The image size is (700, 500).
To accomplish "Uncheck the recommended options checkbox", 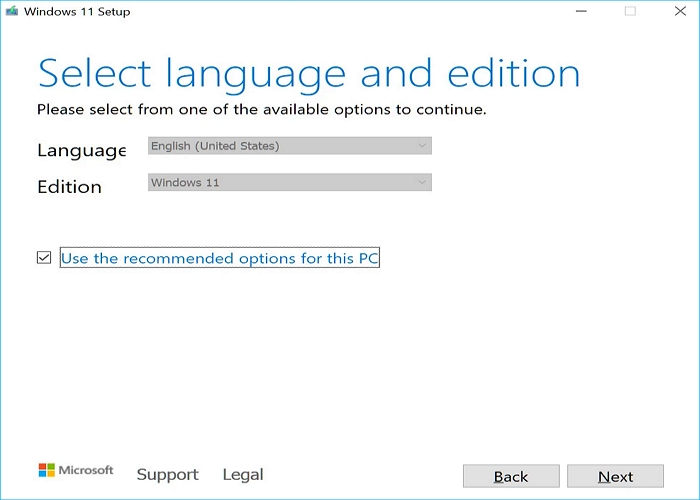I will tap(44, 258).
